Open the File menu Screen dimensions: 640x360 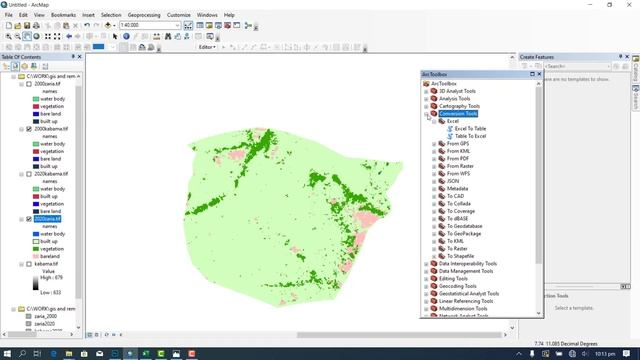coord(9,15)
